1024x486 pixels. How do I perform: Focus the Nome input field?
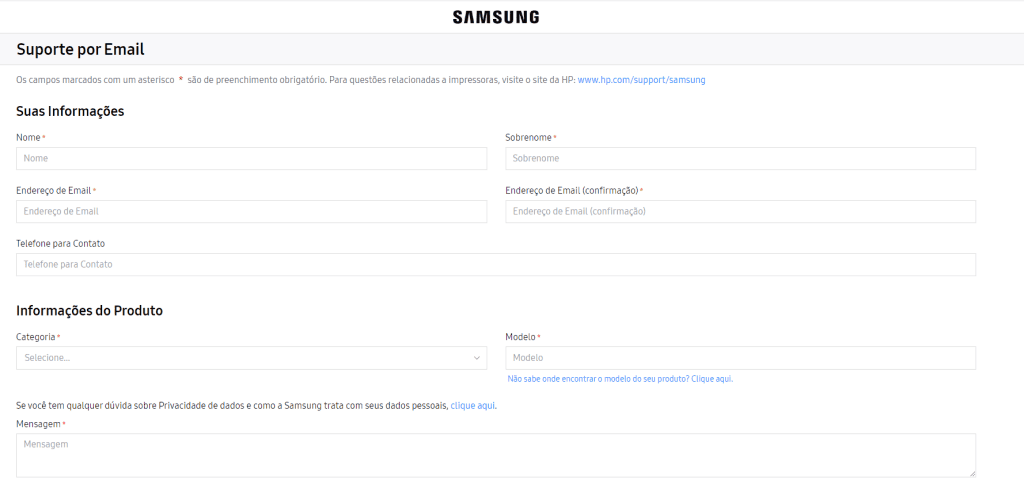(251, 158)
